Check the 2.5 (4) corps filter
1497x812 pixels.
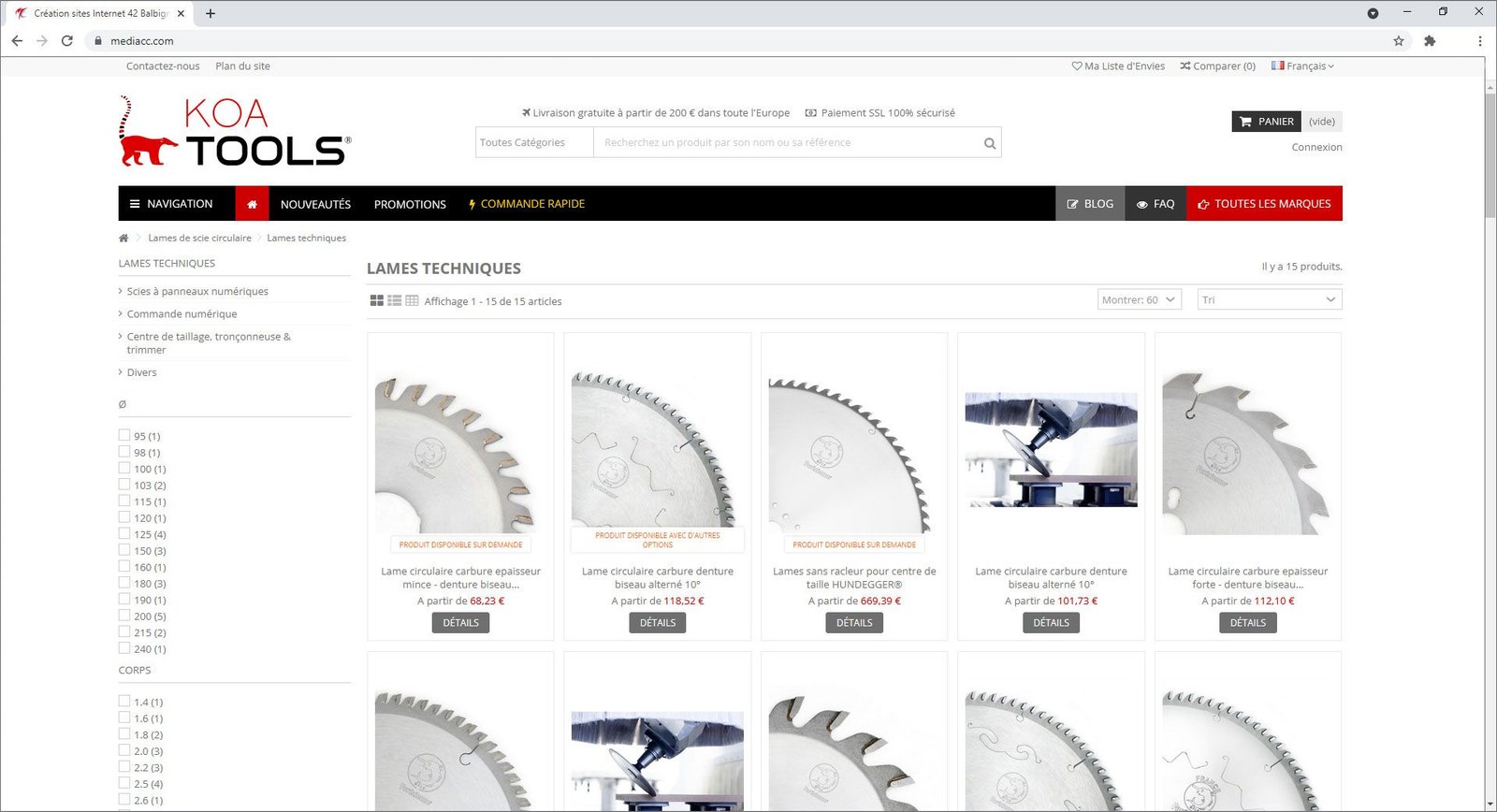tap(124, 783)
